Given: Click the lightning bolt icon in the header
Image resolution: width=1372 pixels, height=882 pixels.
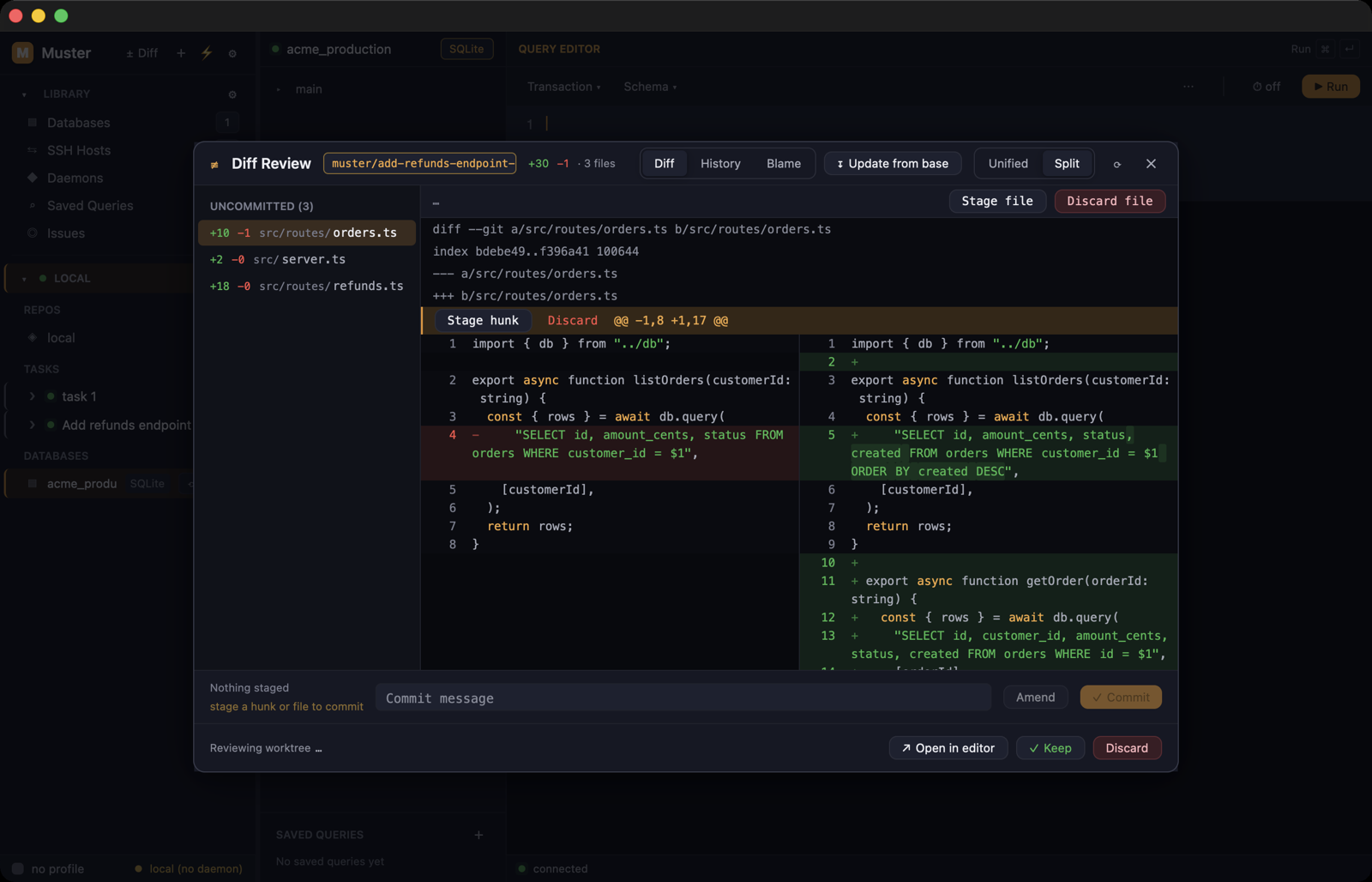Looking at the screenshot, I should point(207,53).
